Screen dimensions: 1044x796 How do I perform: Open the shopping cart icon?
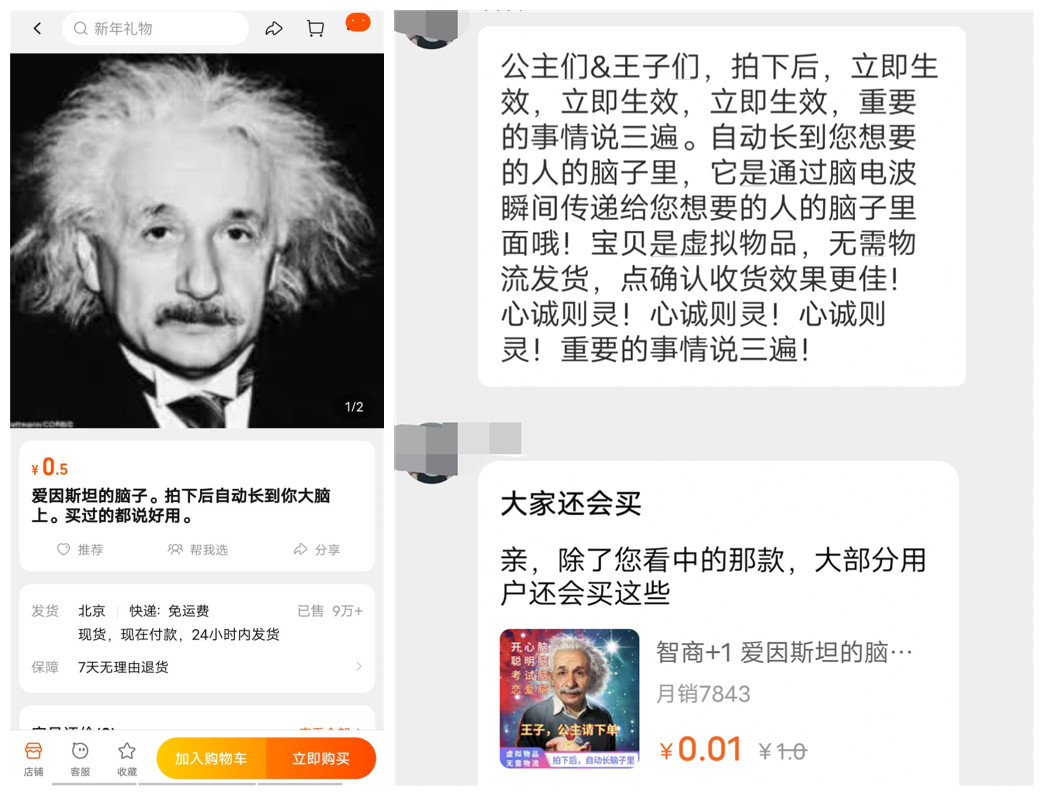(315, 29)
